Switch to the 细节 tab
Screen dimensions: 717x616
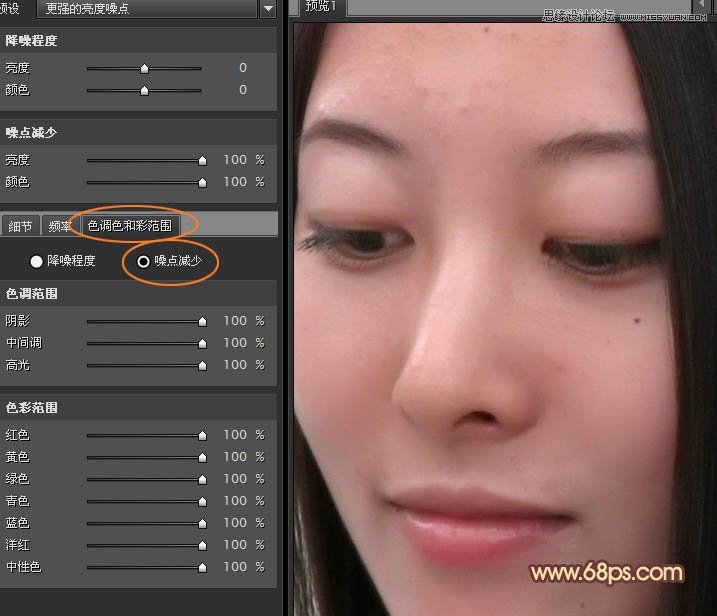pyautogui.click(x=20, y=226)
